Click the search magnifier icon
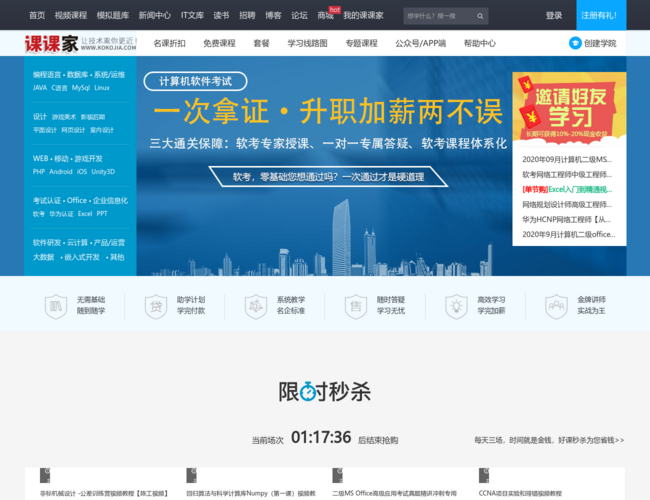The image size is (650, 500). (480, 16)
